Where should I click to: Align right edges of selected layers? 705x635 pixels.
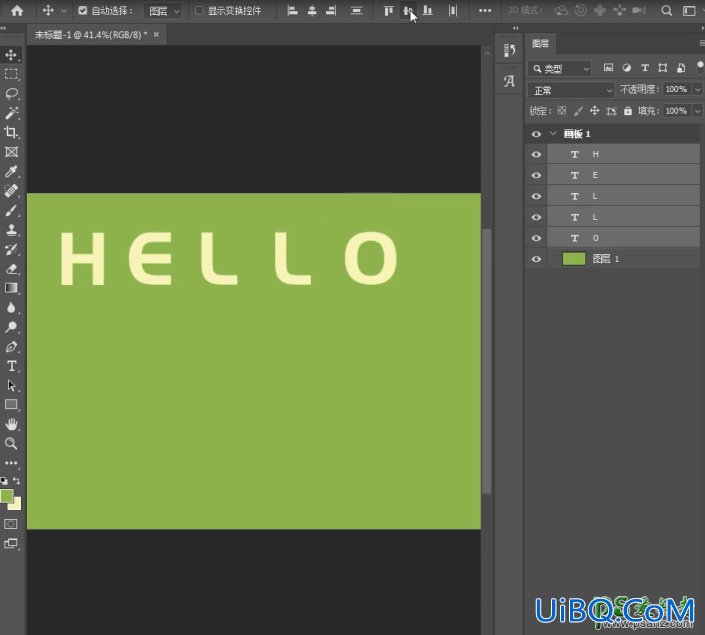[x=331, y=10]
